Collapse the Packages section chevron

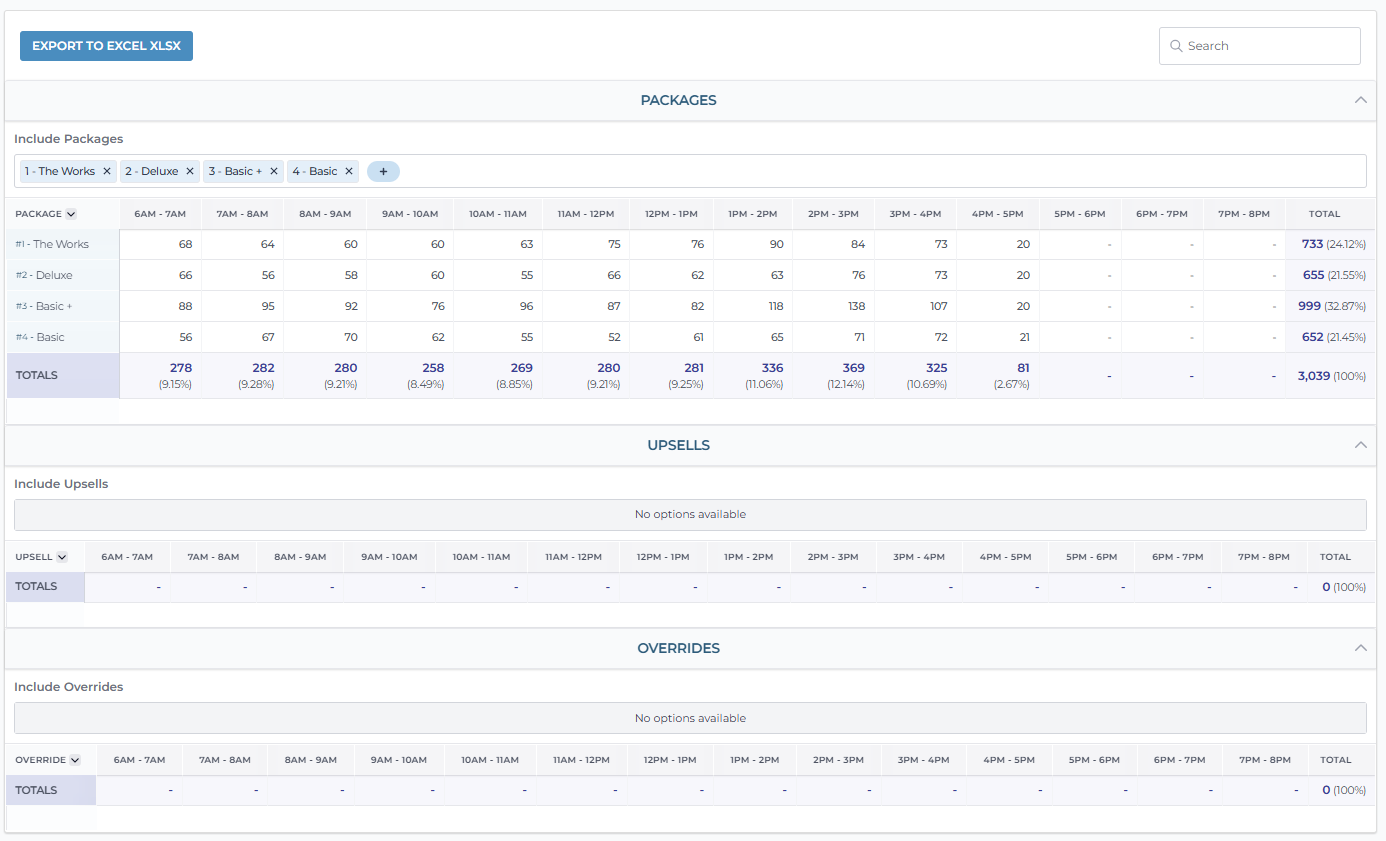[1360, 100]
